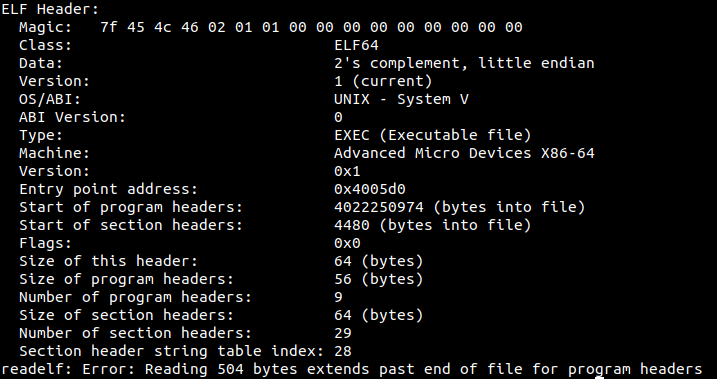Viewport: 717px width, 379px height.
Task: Select the "1 (current)" version value
Action: (x=383, y=81)
